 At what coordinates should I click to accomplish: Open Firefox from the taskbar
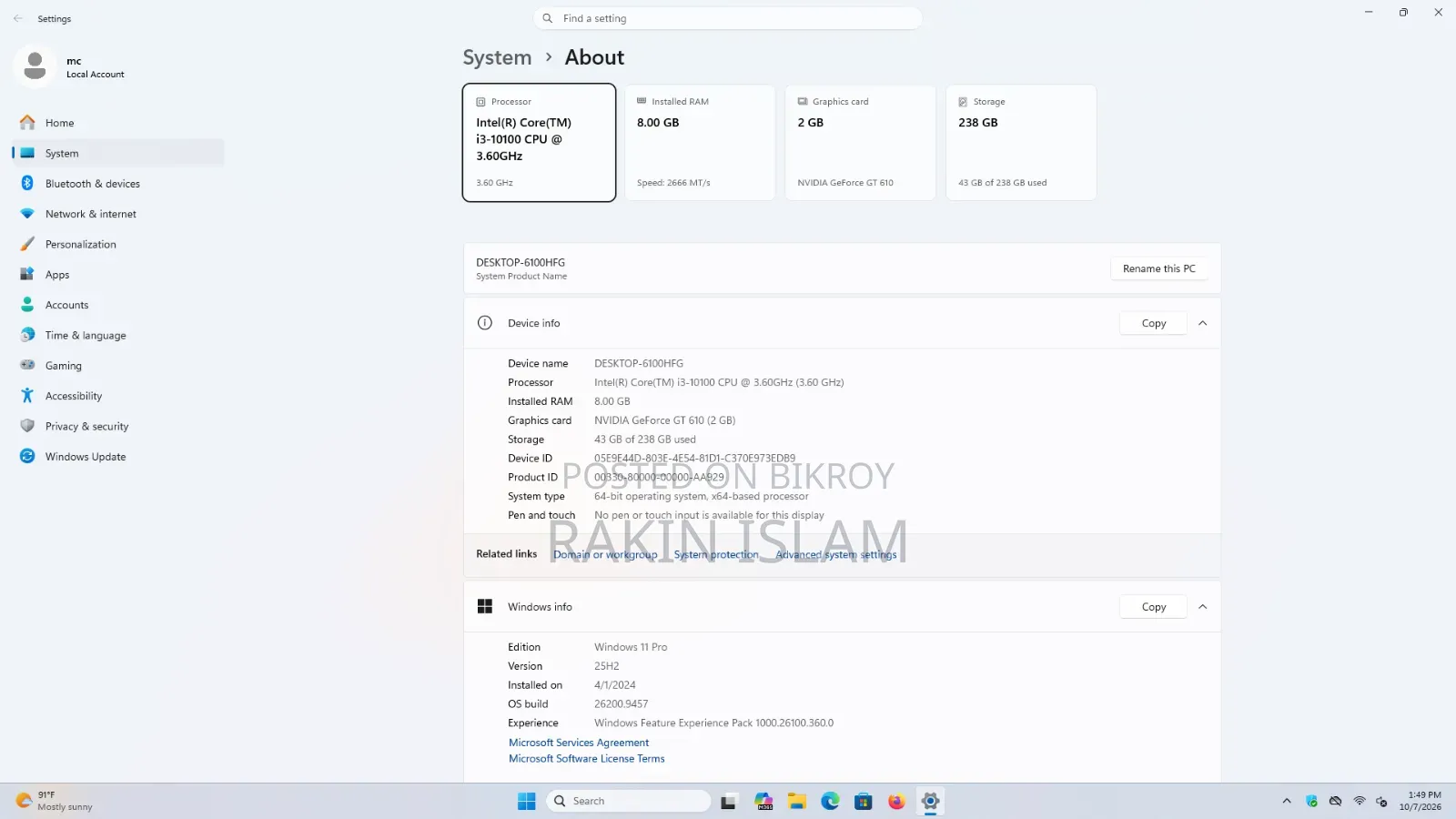[896, 801]
